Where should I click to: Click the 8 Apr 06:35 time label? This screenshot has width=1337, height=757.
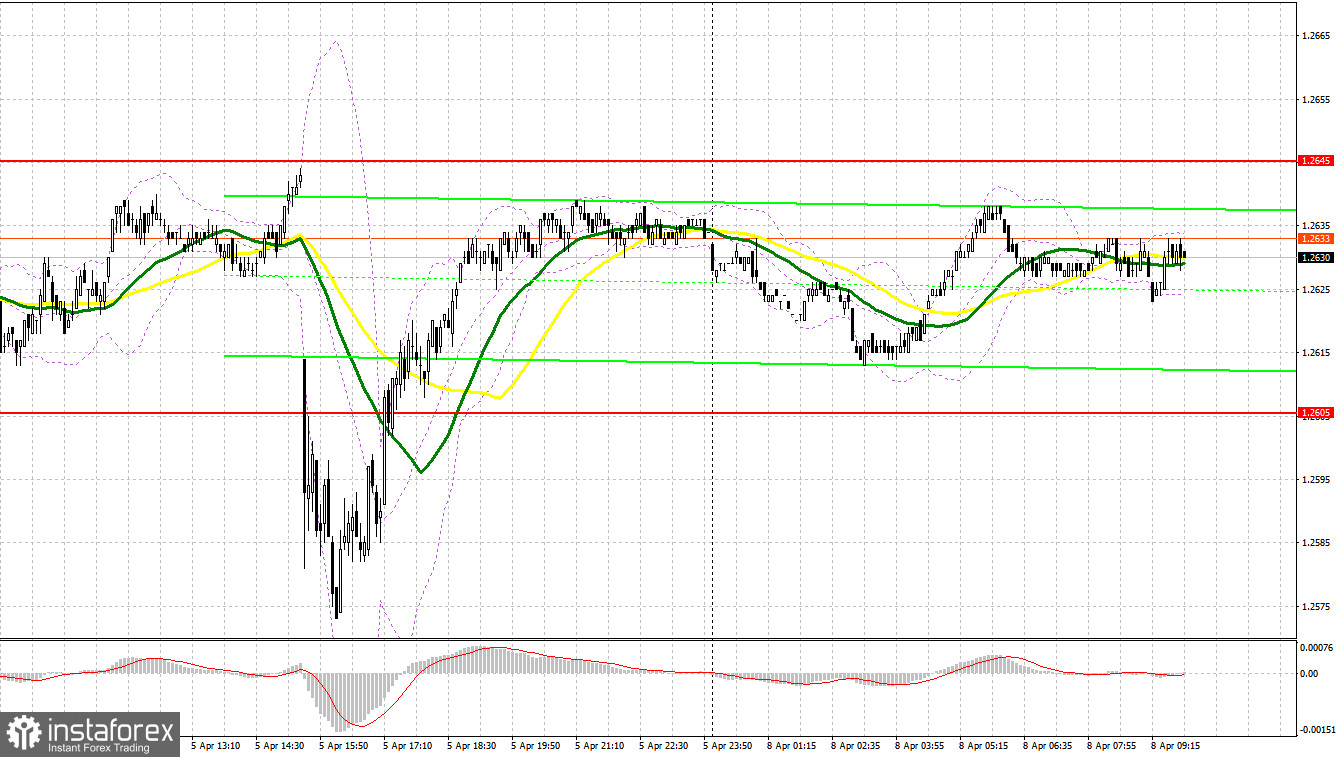[x=1049, y=745]
